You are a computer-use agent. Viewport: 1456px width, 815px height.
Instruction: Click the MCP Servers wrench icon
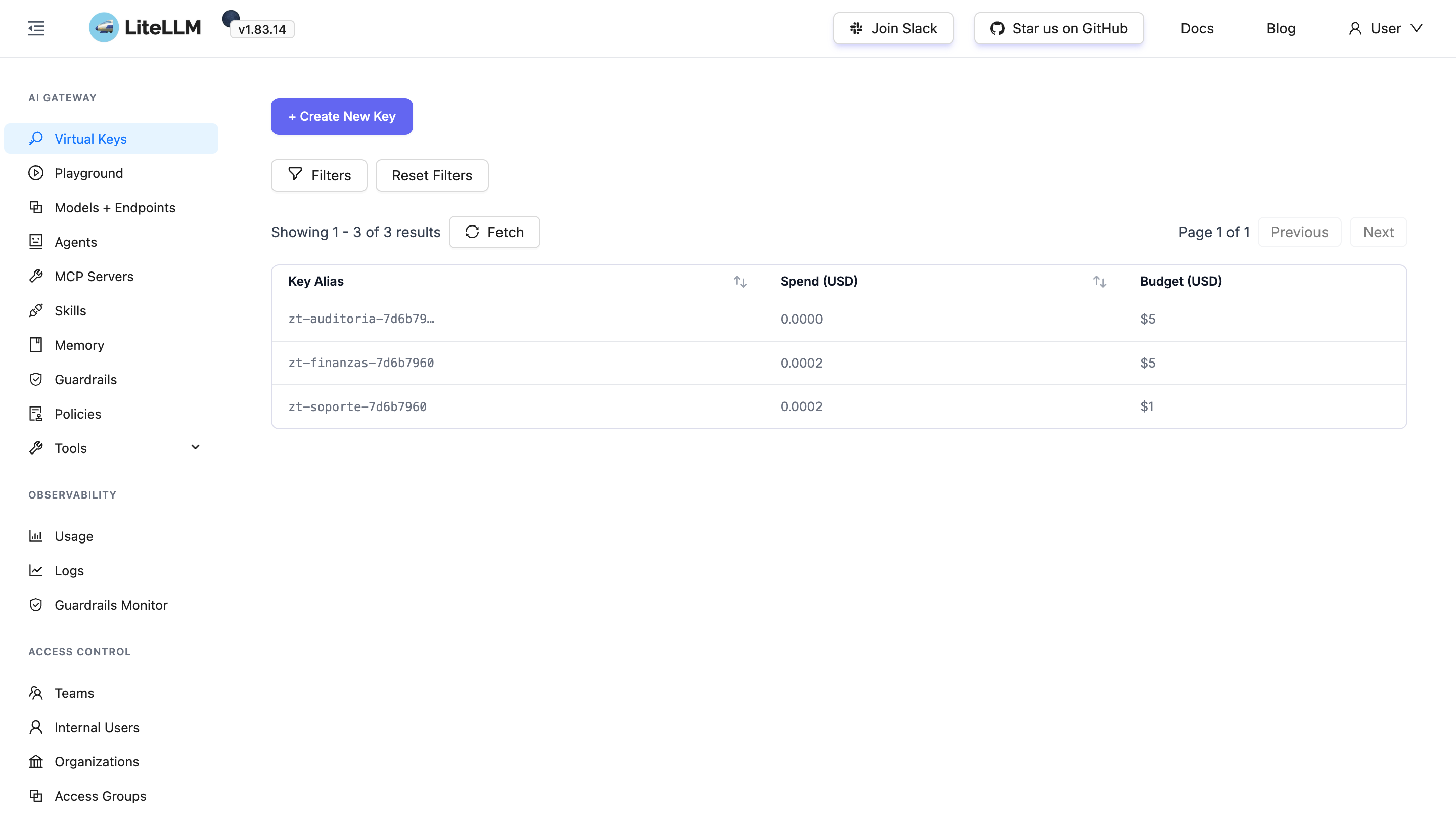coord(36,277)
